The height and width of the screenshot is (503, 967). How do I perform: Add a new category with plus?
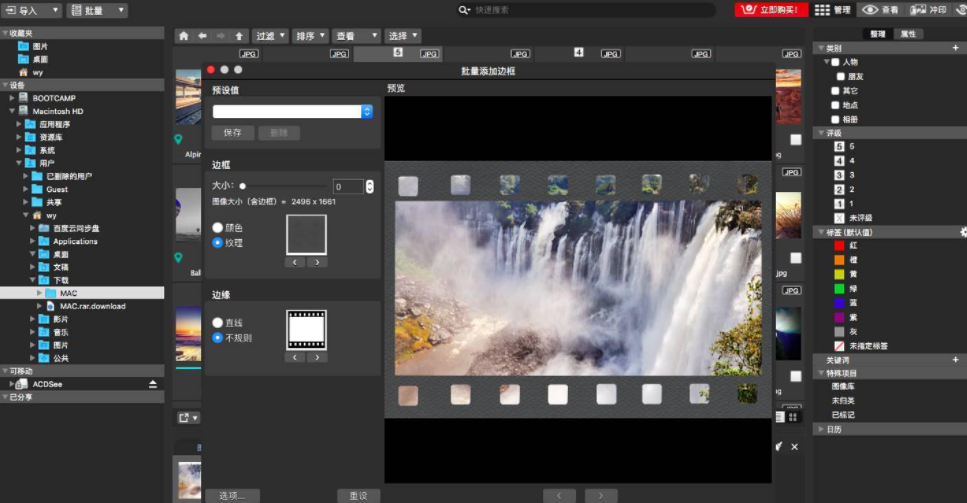pos(955,47)
